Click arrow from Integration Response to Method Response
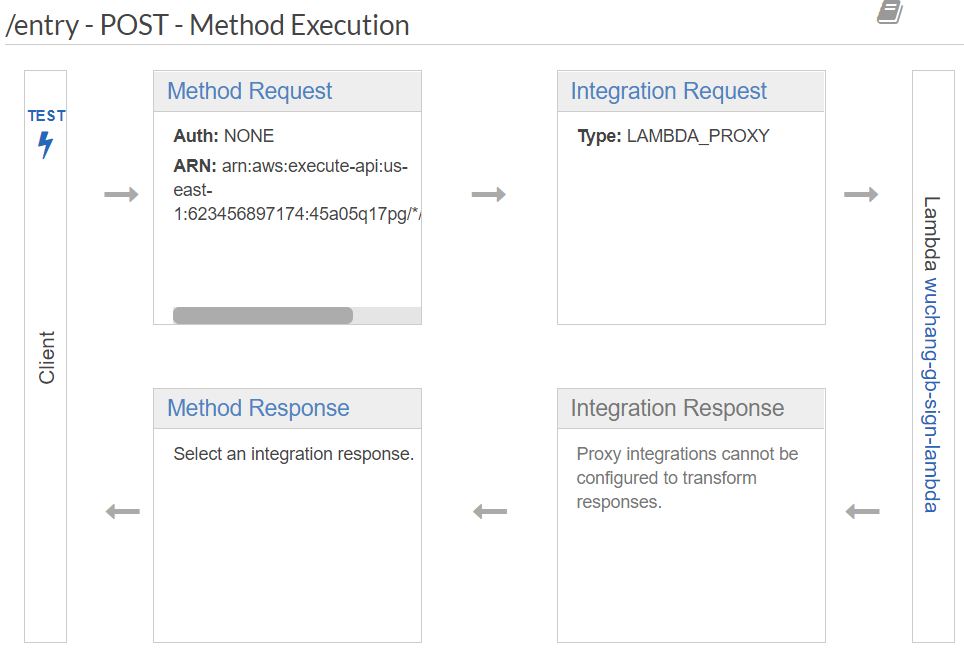 (490, 512)
